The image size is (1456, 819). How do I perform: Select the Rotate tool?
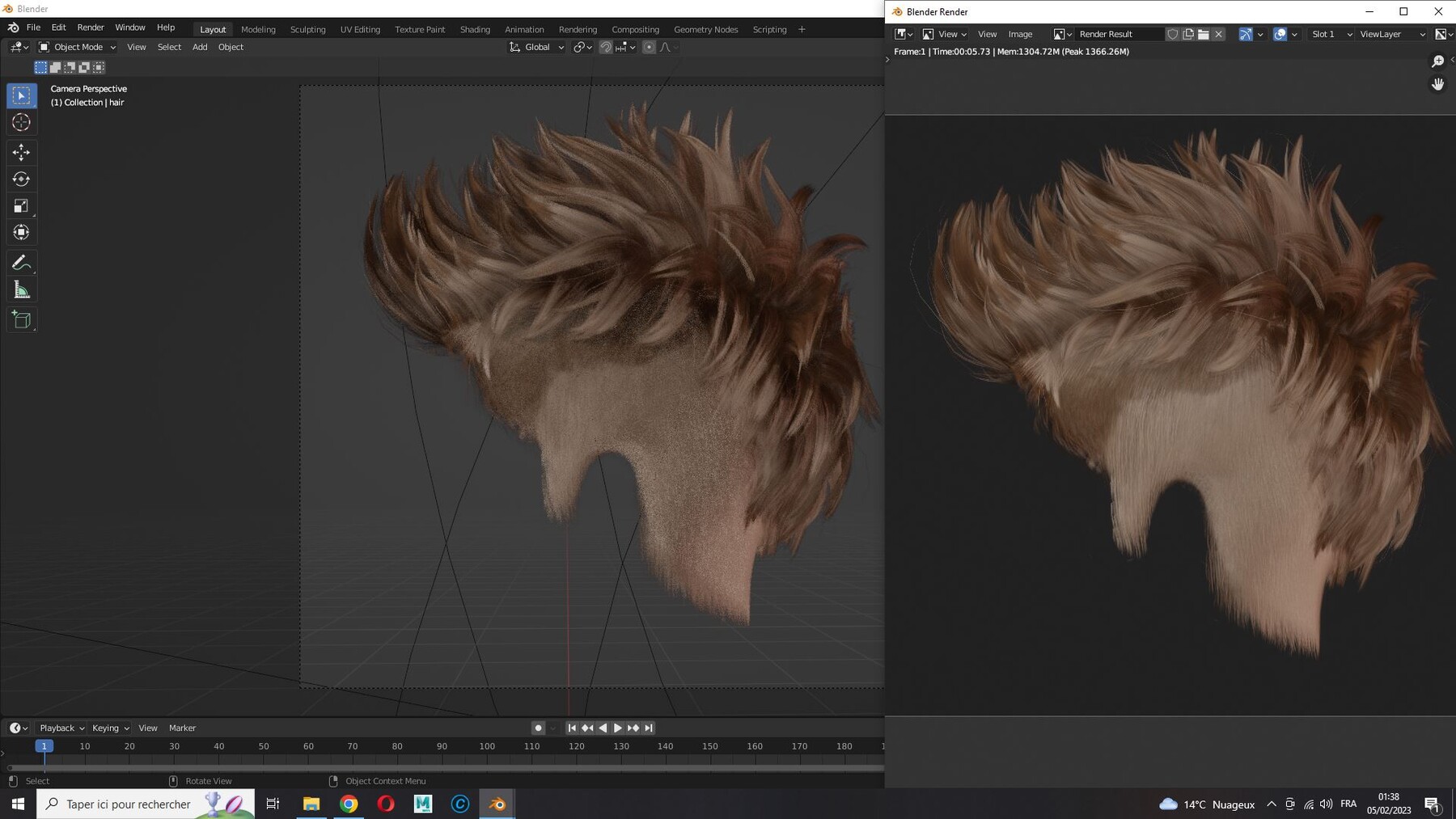tap(22, 179)
